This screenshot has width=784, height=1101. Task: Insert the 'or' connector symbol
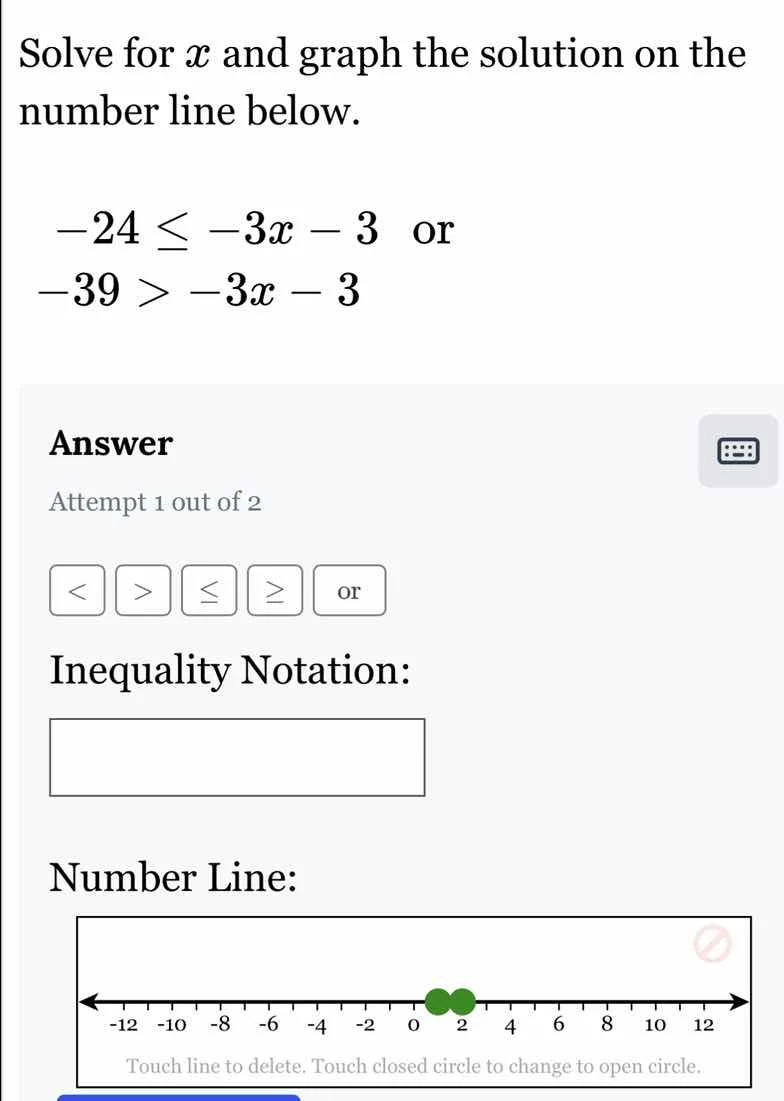349,591
